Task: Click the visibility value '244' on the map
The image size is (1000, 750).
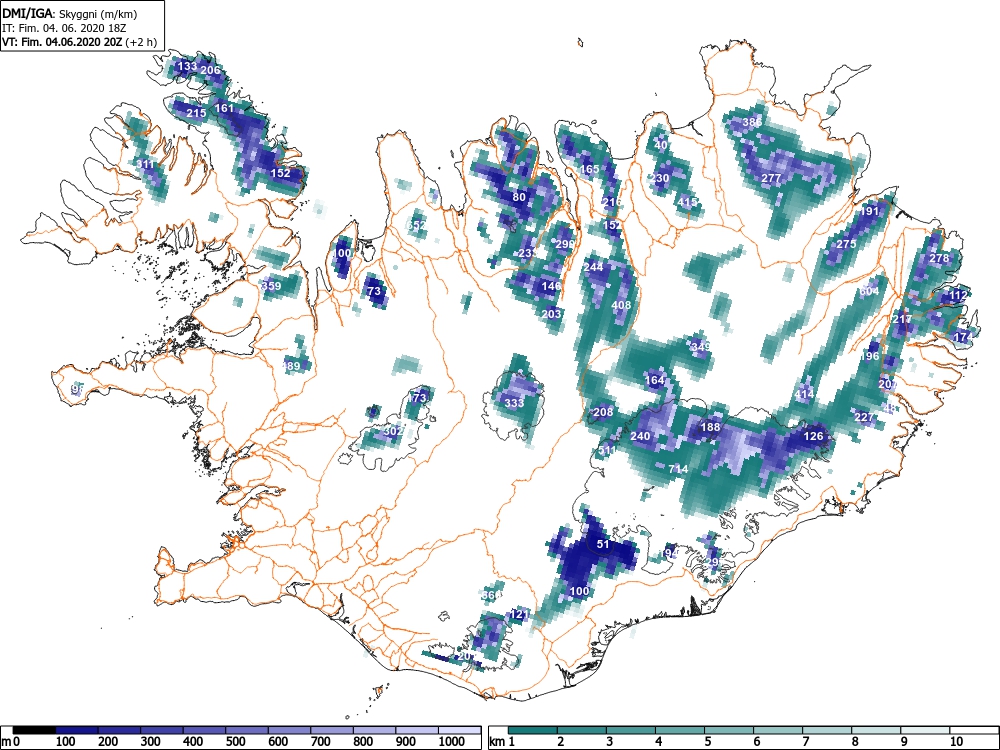Action: (593, 267)
